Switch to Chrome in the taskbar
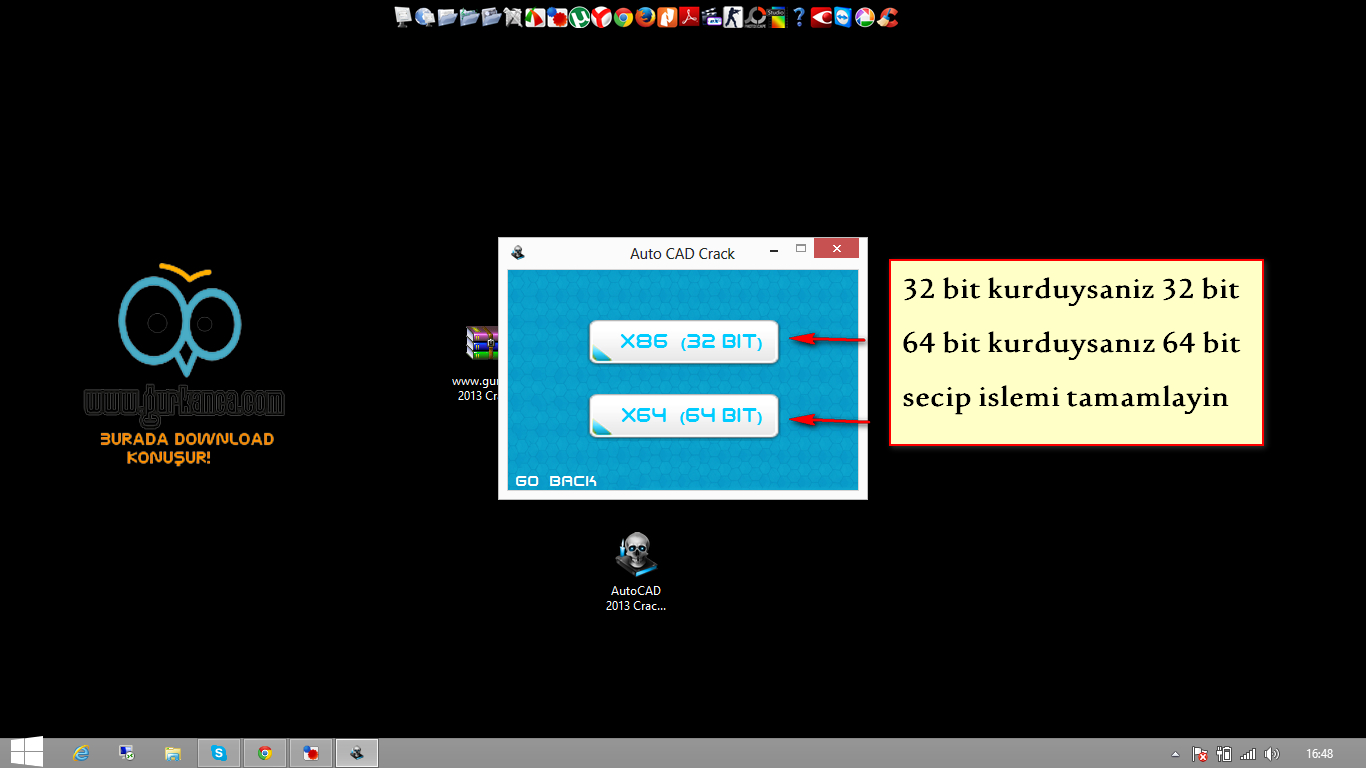The image size is (1366, 768). [265, 753]
